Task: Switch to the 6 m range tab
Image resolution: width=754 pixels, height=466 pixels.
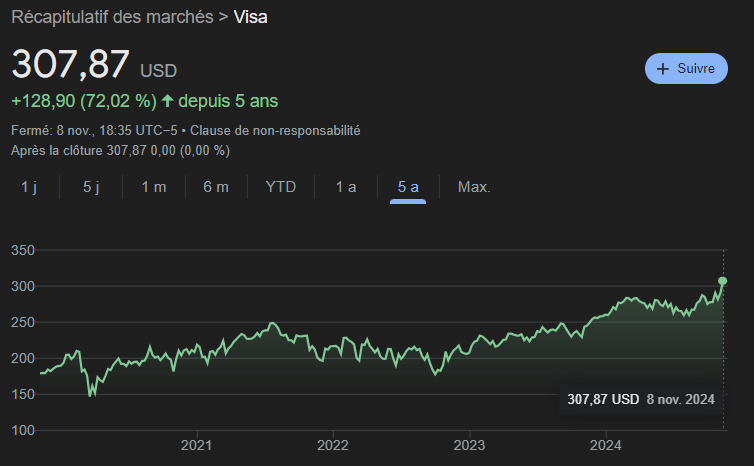Action: point(216,187)
